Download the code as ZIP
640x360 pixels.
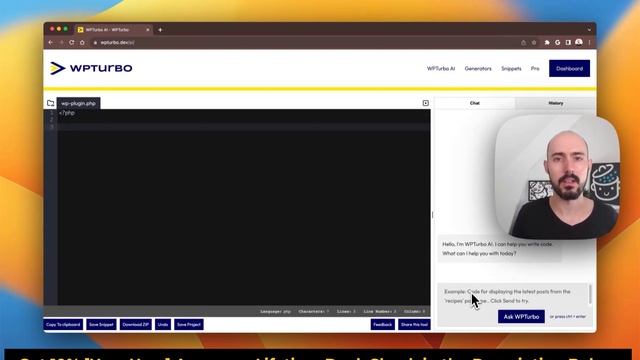point(136,324)
